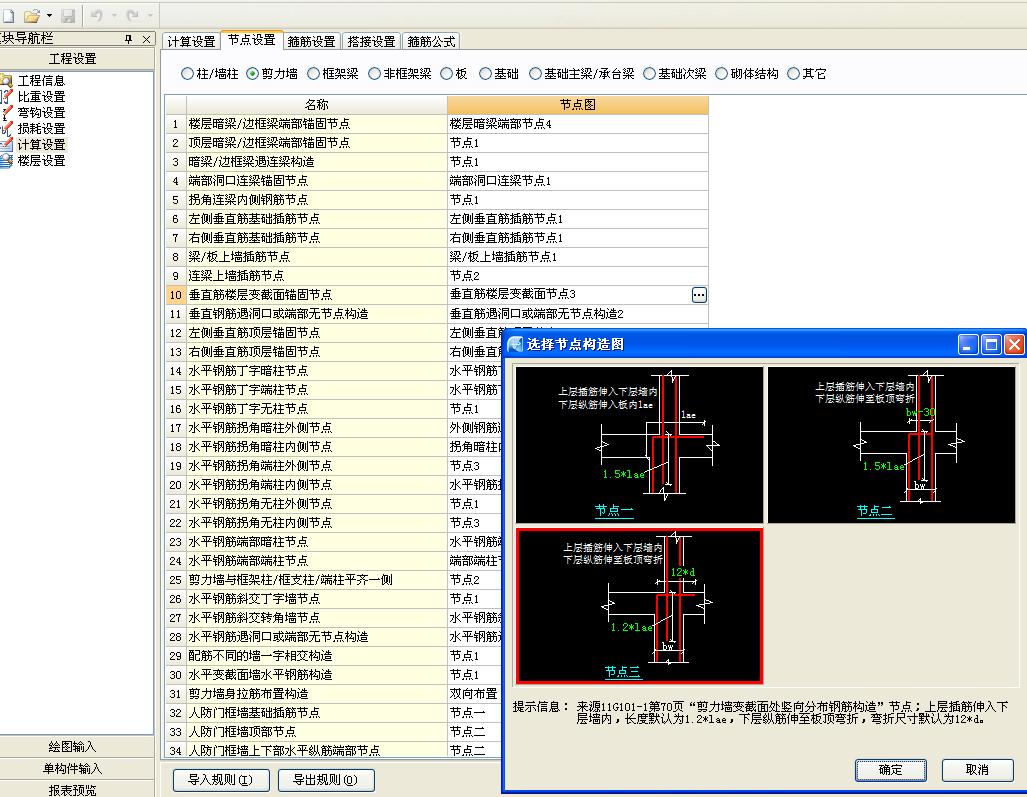This screenshot has height=797, width=1027.
Task: Open 弯钩设置 in the sidebar
Action: click(x=41, y=113)
